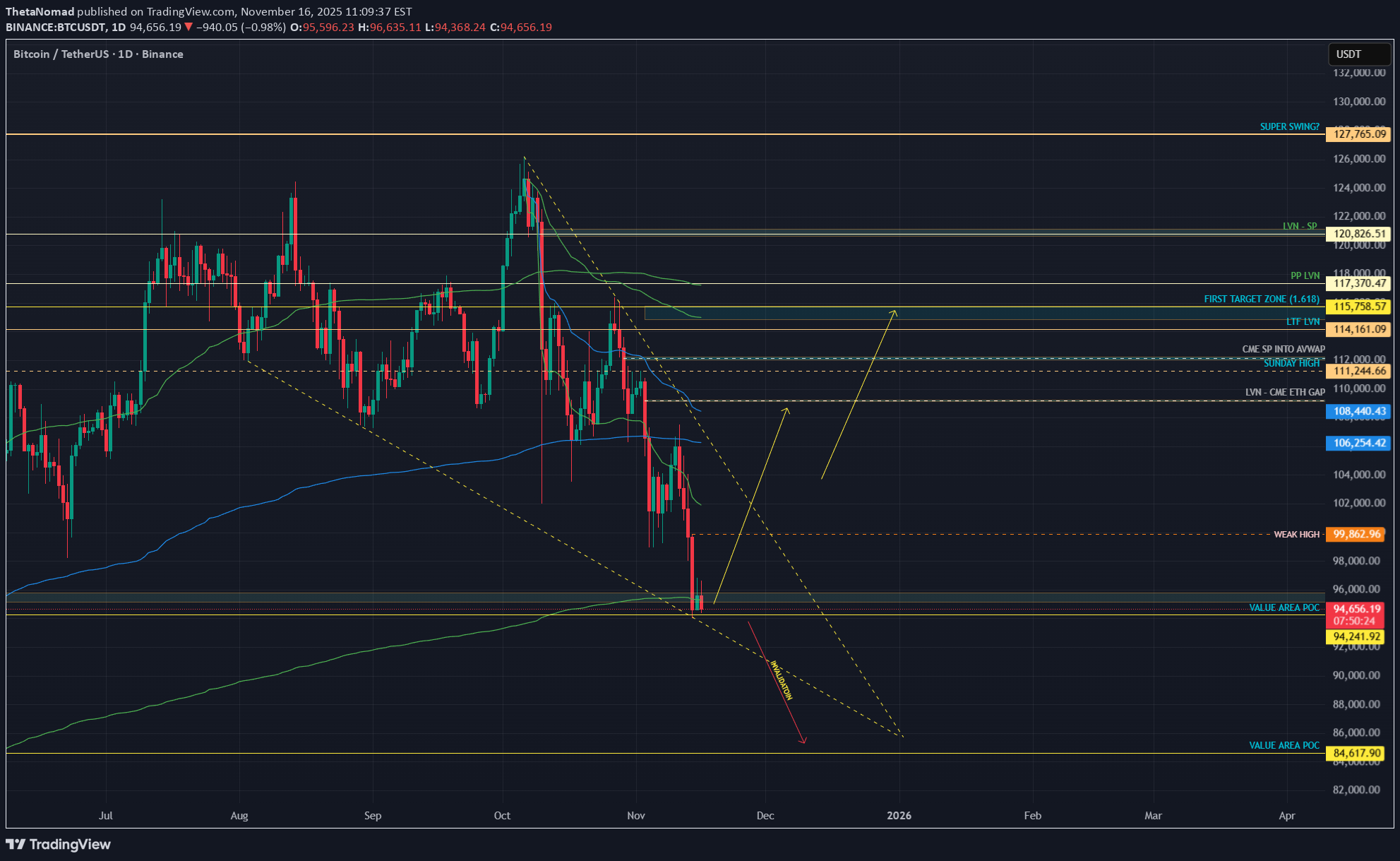Screen dimensions: 1400x861
Task: Click the 2026 label on time axis
Action: [899, 816]
